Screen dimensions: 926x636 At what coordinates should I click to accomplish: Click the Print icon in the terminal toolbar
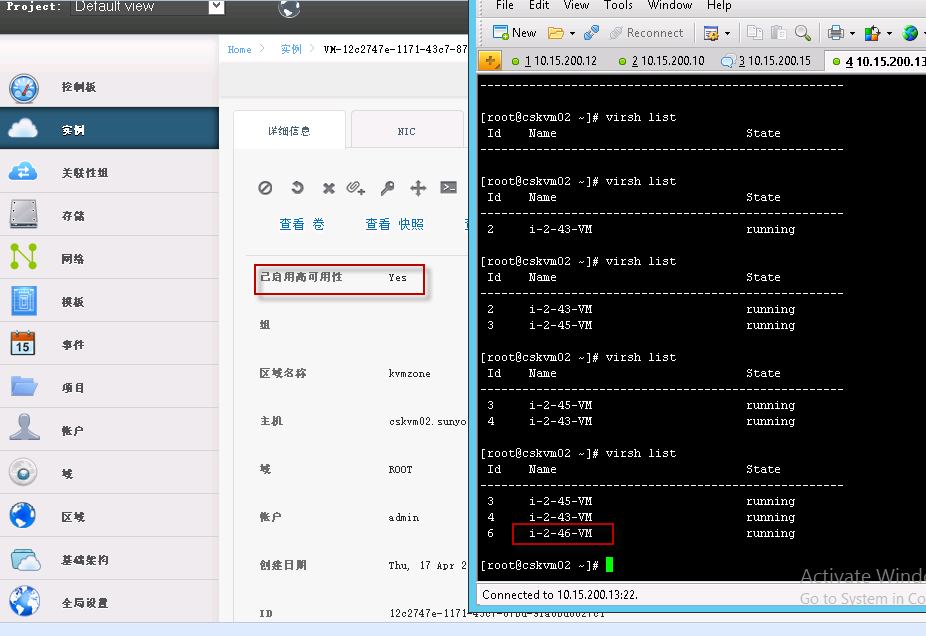tap(836, 33)
